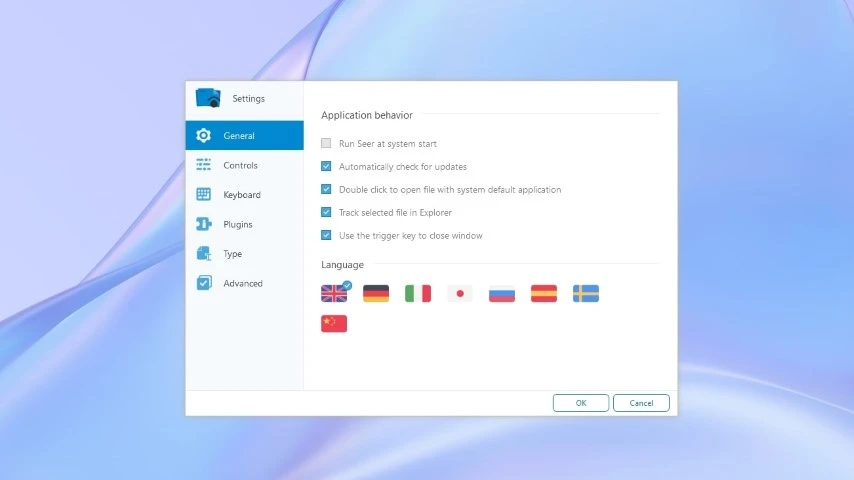Screen dimensions: 854x480
Task: Select the Japanese flag language
Action: pyautogui.click(x=460, y=294)
